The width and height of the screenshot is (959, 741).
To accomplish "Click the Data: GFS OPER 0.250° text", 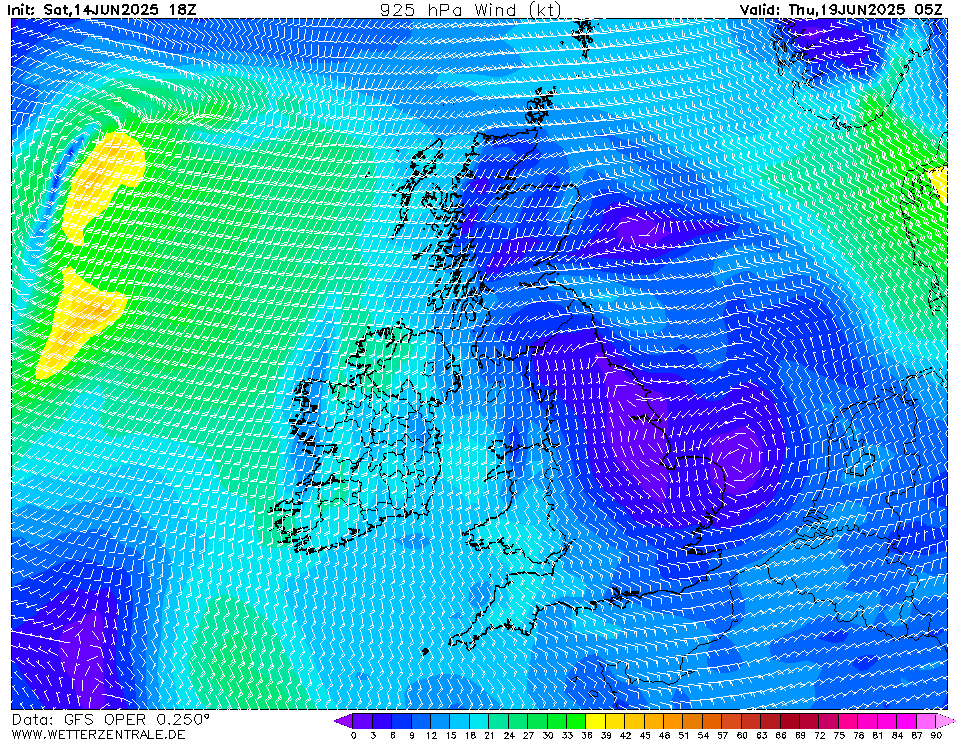I will 110,720.
